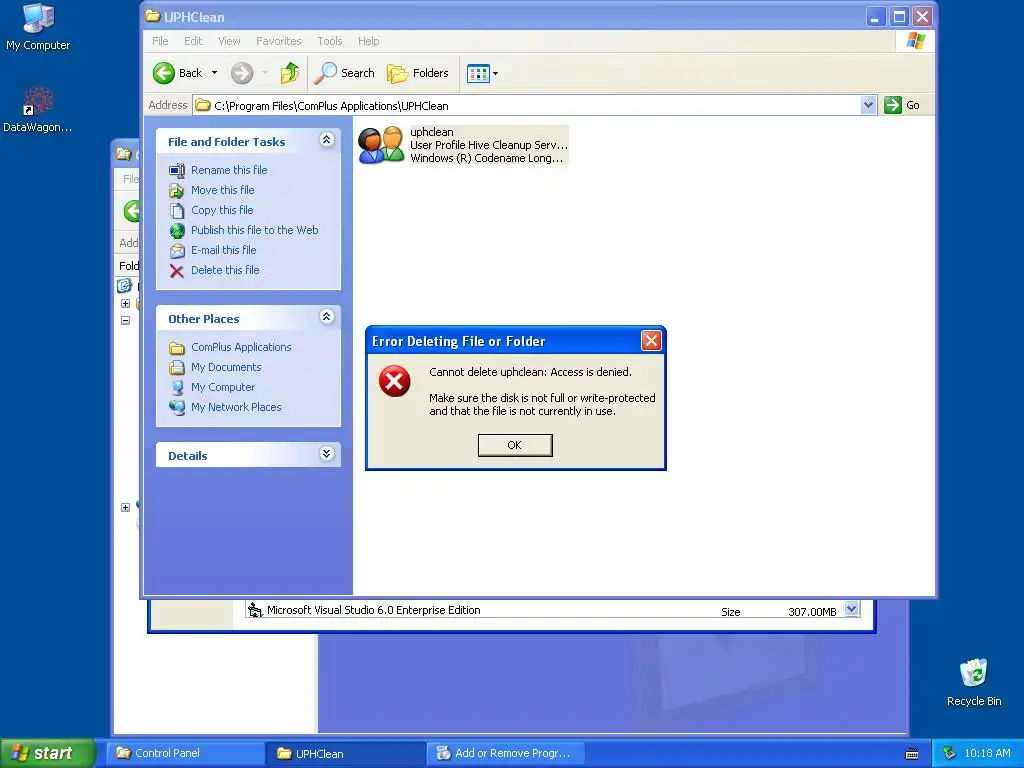The image size is (1024, 768).
Task: Click Copy this file
Action: 222,210
